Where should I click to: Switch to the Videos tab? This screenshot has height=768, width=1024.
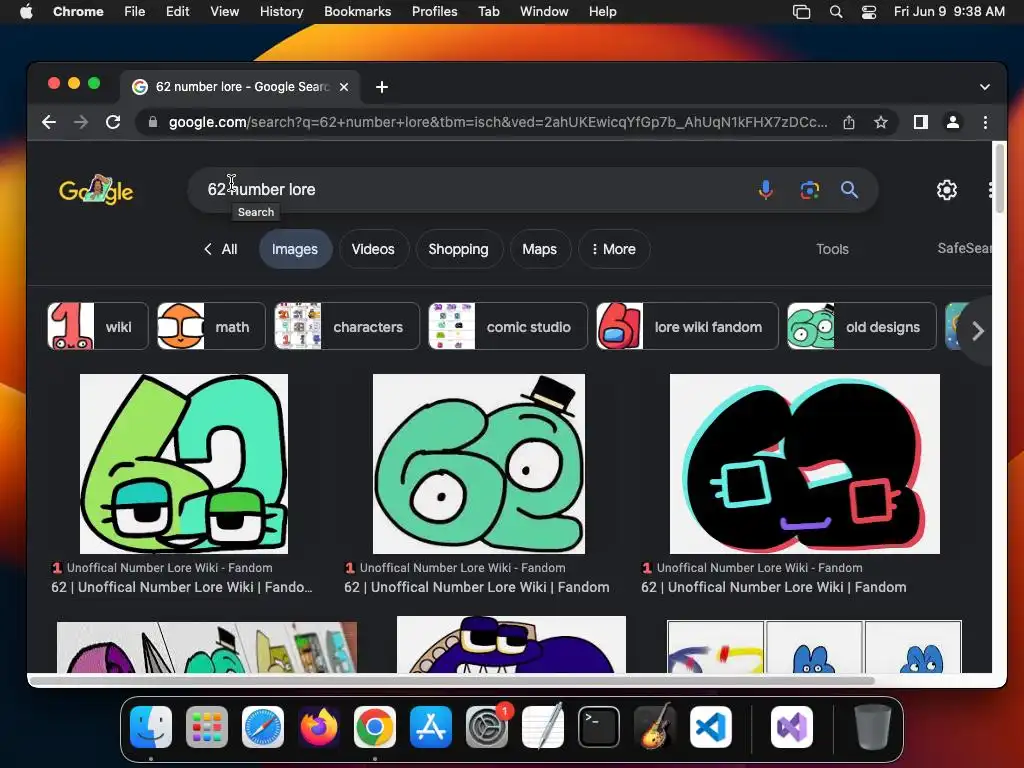tap(373, 249)
